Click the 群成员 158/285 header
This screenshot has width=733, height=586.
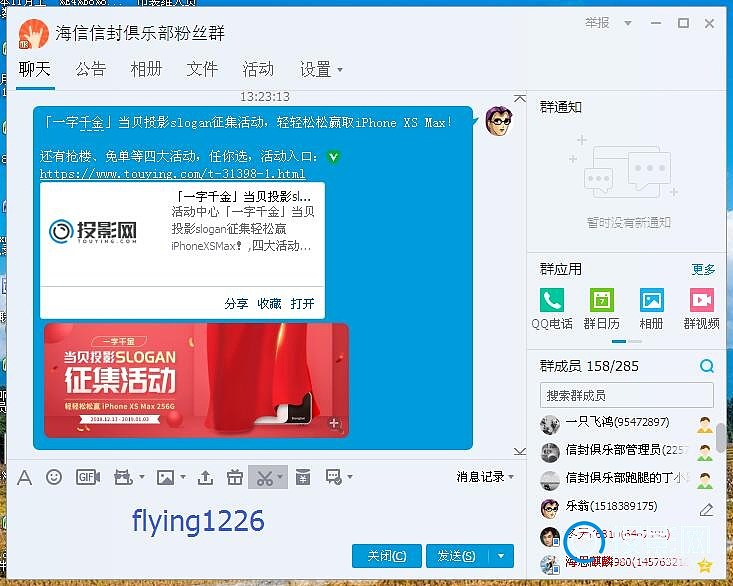click(x=589, y=366)
